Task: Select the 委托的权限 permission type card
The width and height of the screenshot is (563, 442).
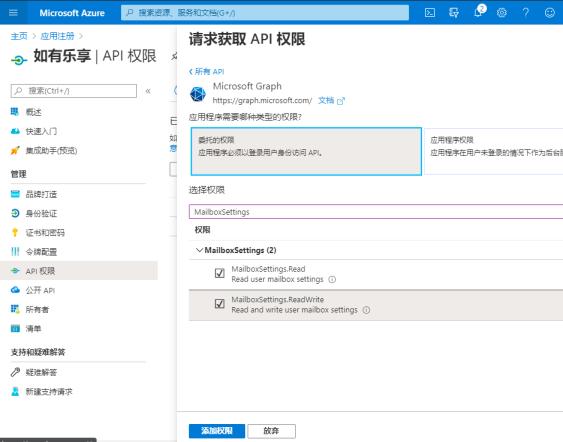Action: (x=306, y=151)
